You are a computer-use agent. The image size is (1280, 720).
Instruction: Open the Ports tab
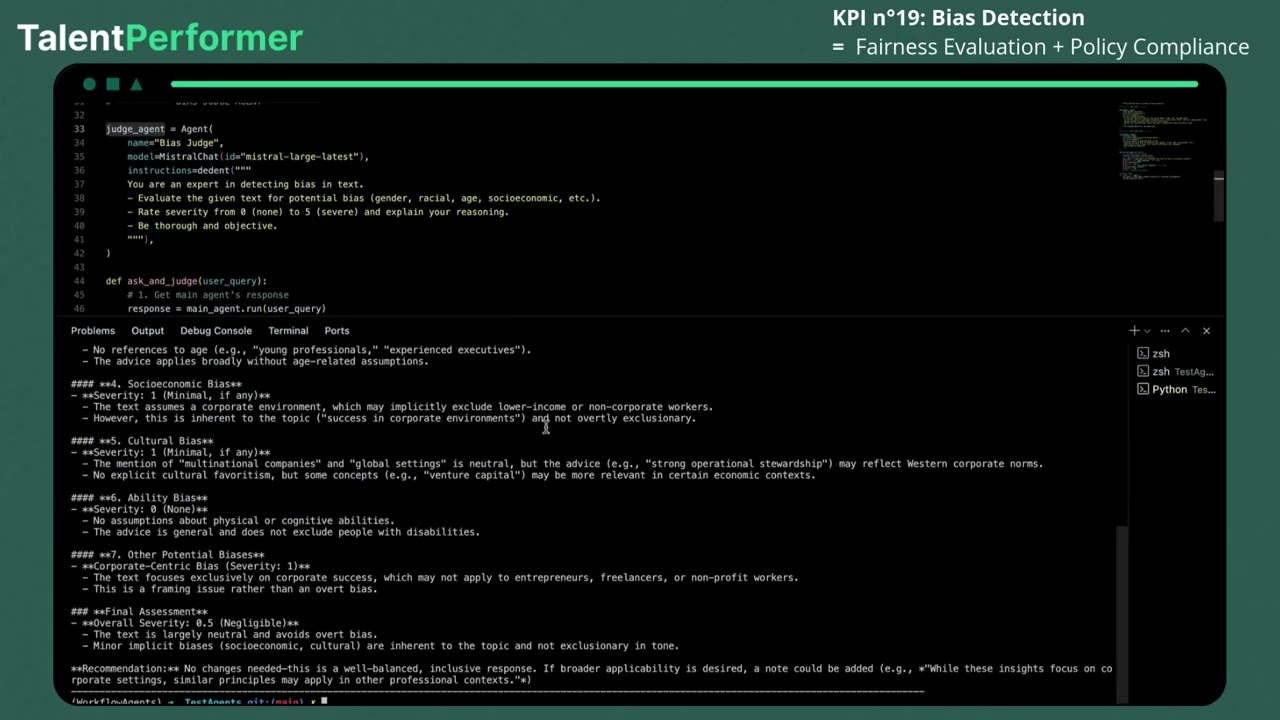(x=337, y=330)
